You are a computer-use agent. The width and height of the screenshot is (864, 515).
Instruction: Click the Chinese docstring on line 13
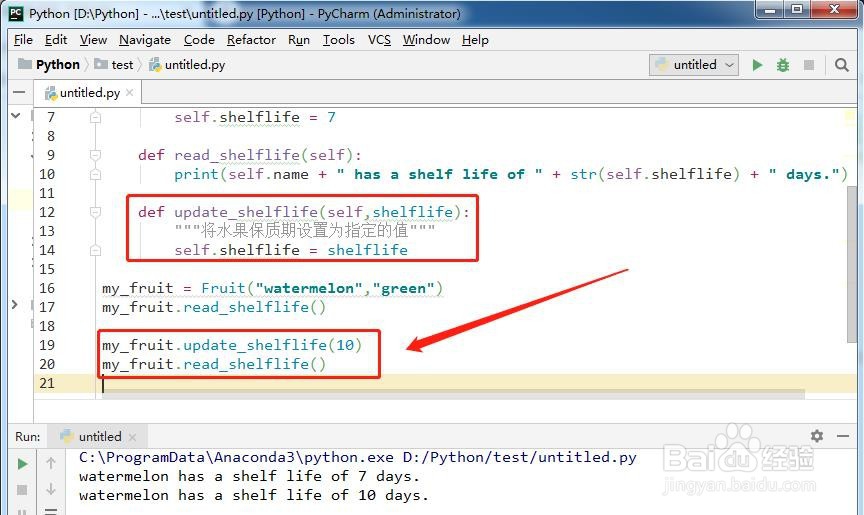[x=305, y=230]
